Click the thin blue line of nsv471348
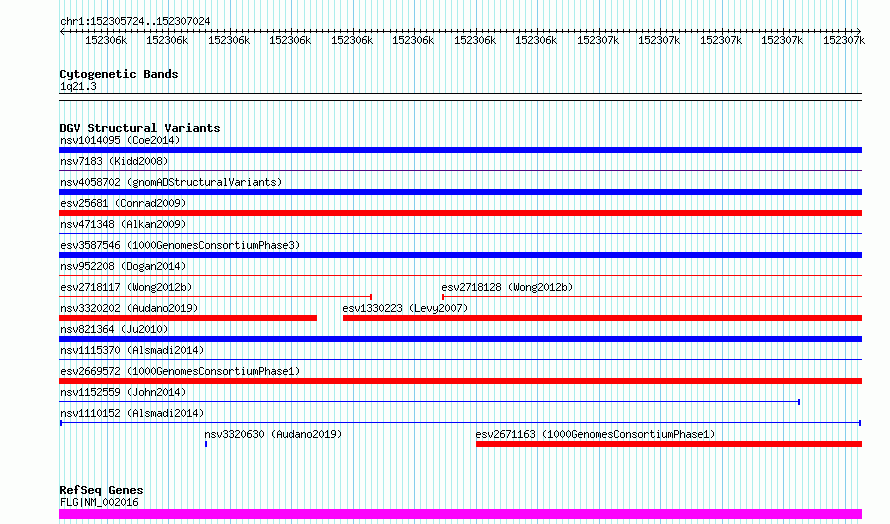 460,233
